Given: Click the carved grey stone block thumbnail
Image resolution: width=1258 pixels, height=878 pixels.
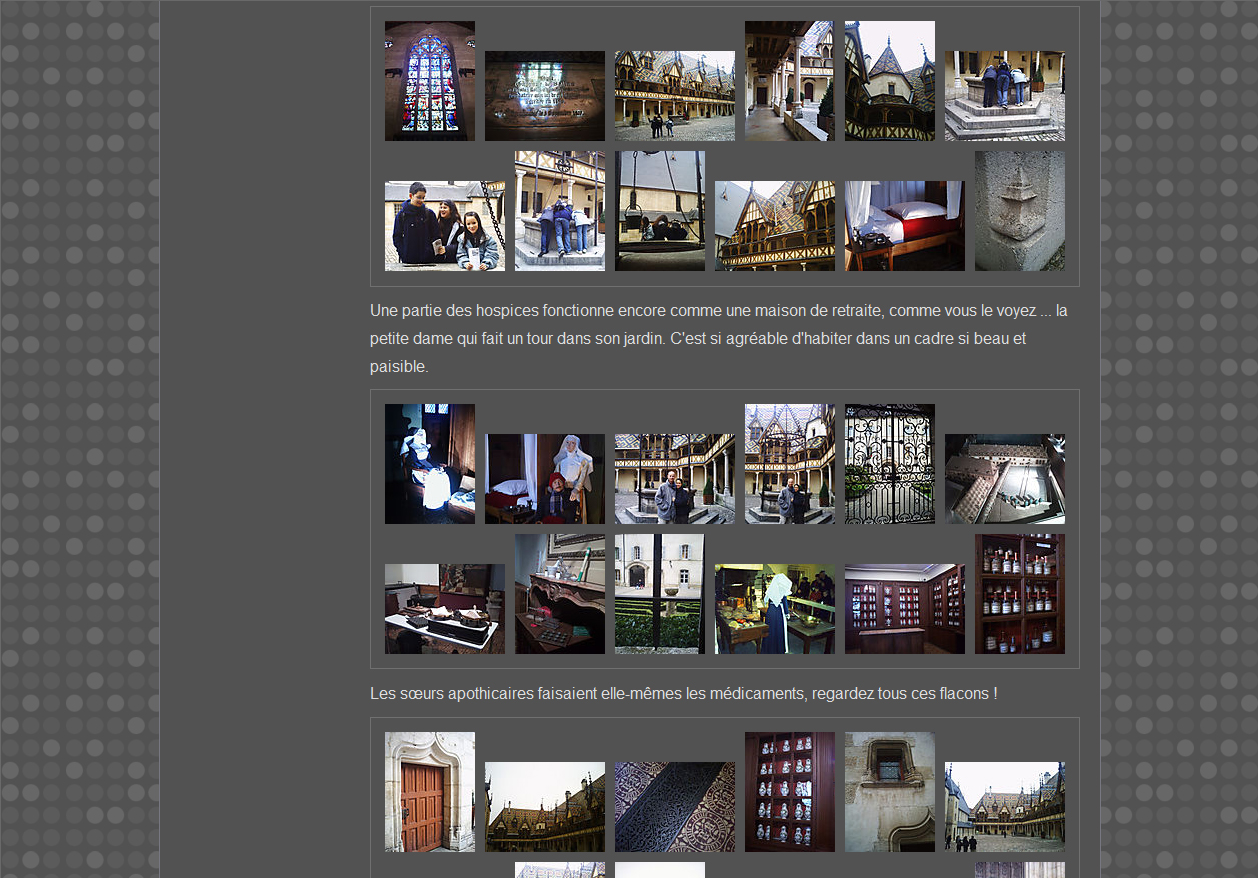Looking at the screenshot, I should (x=1019, y=211).
